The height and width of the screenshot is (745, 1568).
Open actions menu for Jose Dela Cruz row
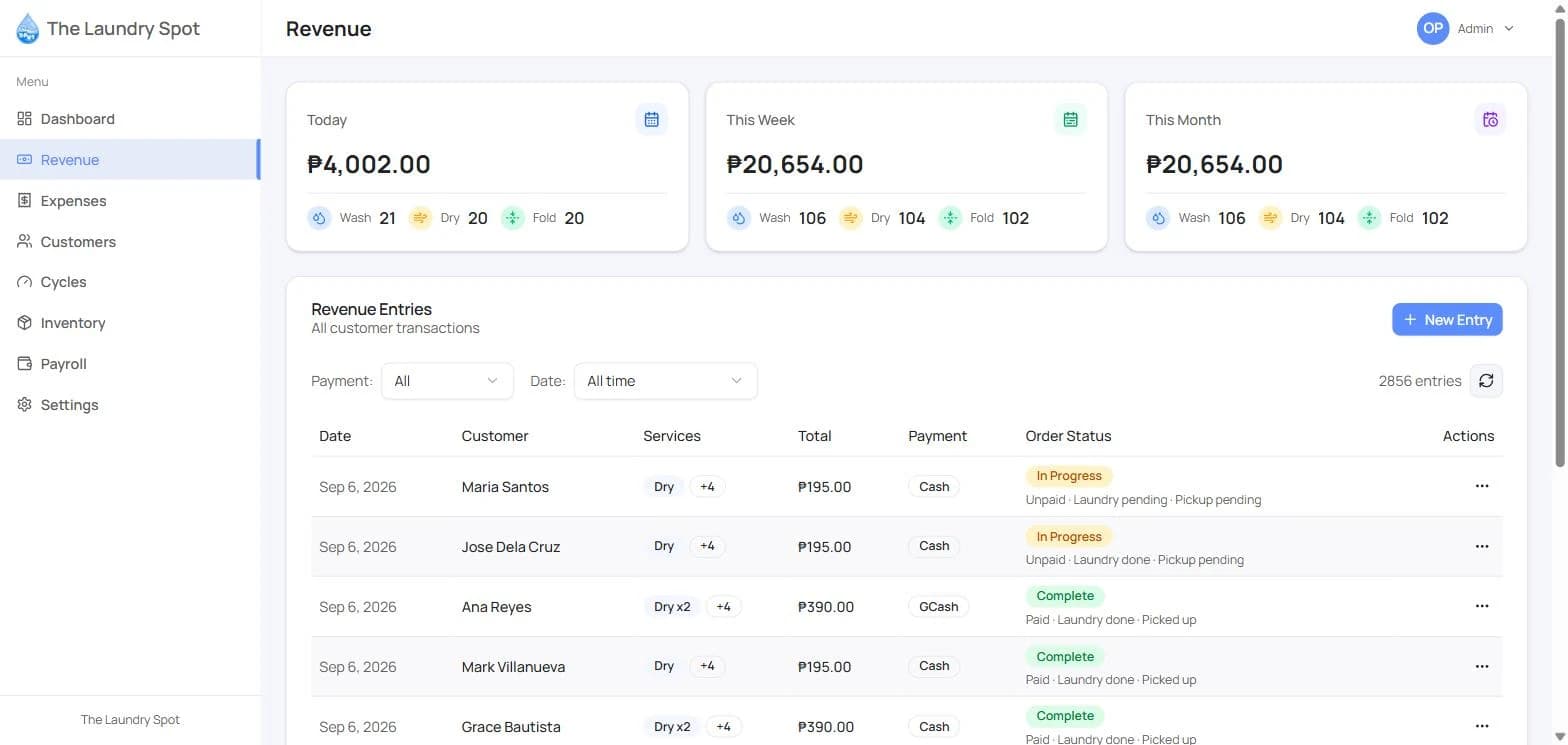1482,546
